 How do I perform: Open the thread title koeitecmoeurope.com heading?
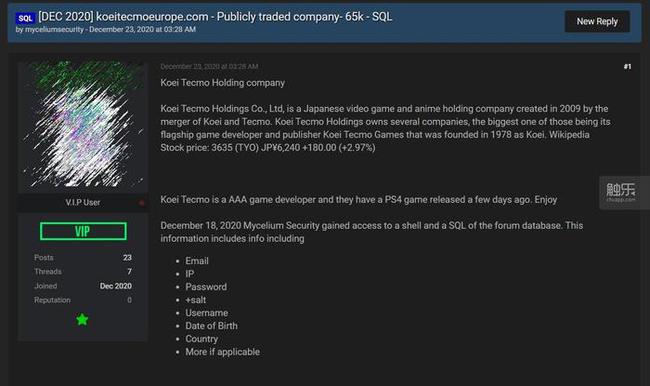215,17
